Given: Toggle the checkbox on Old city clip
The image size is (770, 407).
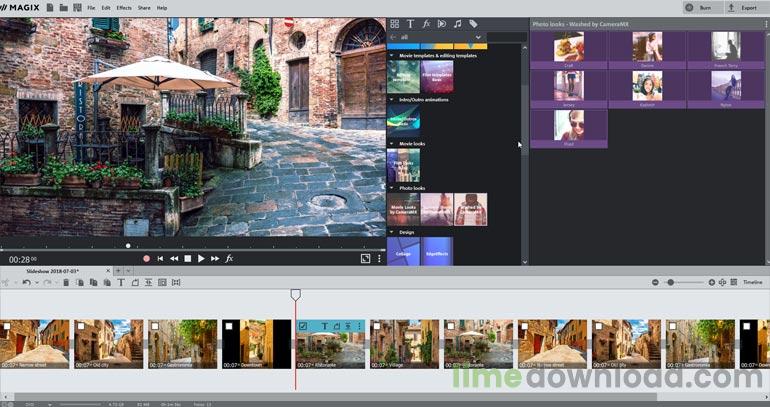Looking at the screenshot, I should click(x=80, y=326).
